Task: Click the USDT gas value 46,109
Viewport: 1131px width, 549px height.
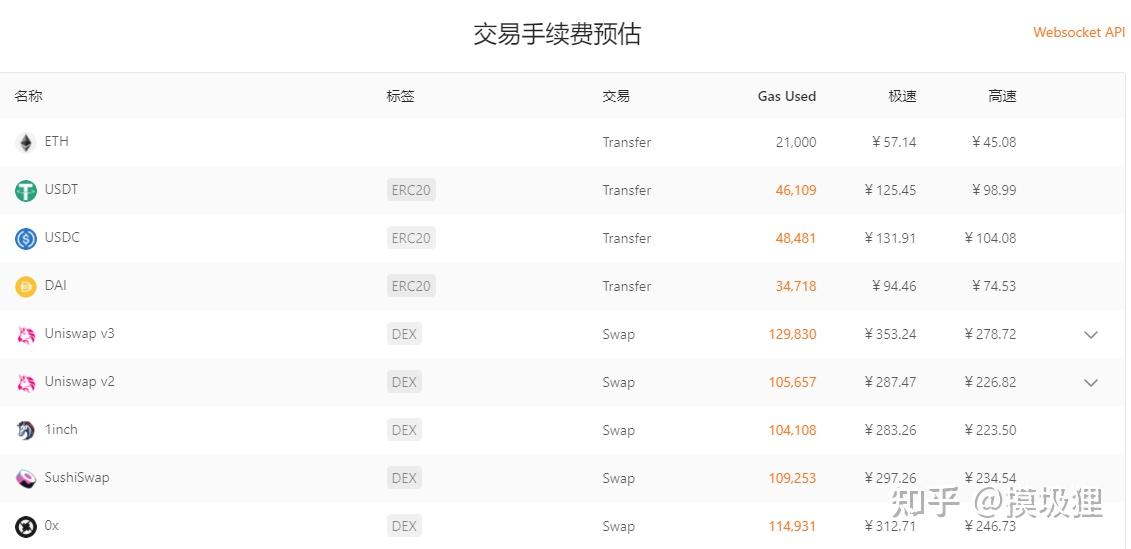Action: point(795,190)
